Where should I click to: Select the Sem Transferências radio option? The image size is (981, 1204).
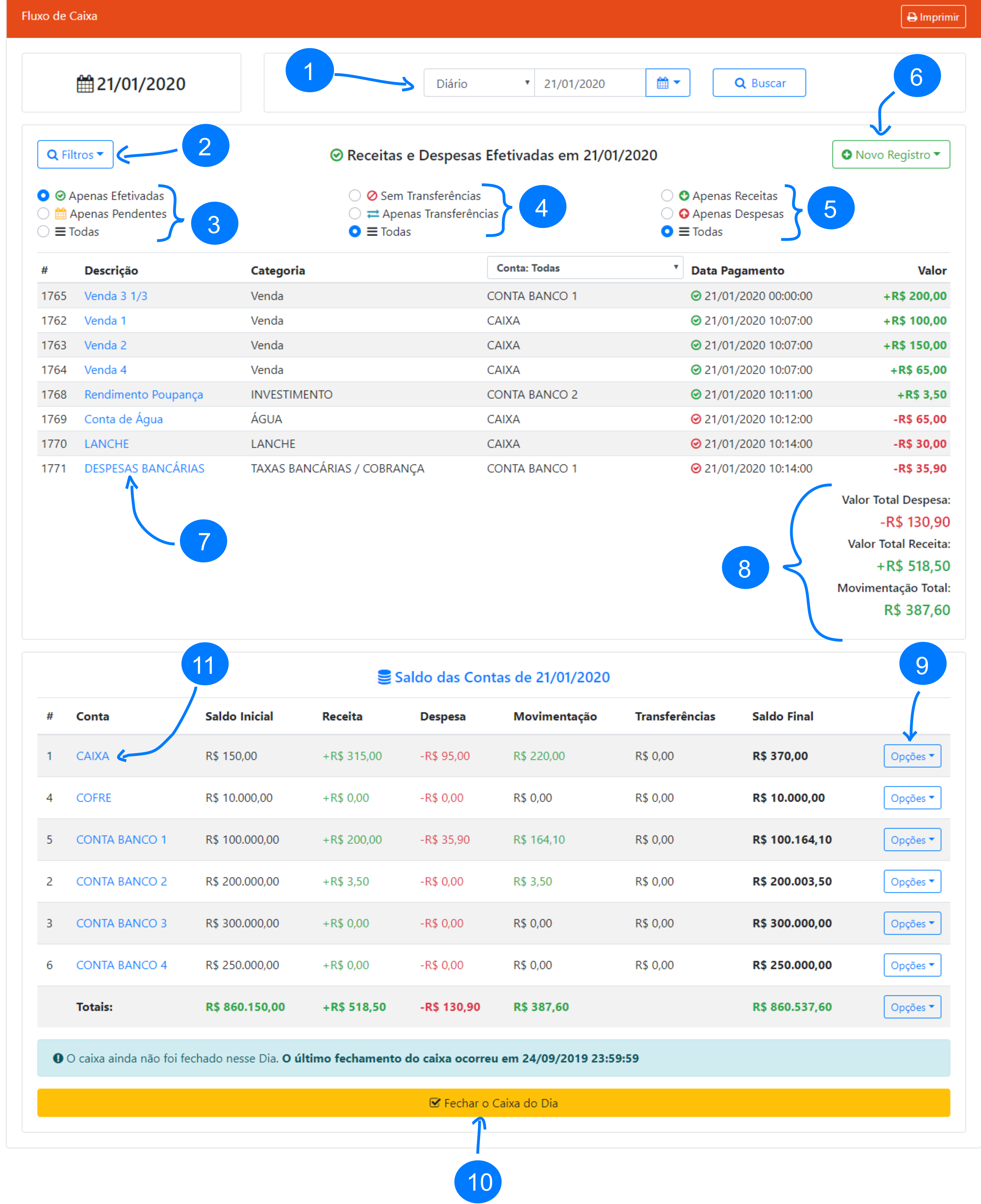coord(355,195)
